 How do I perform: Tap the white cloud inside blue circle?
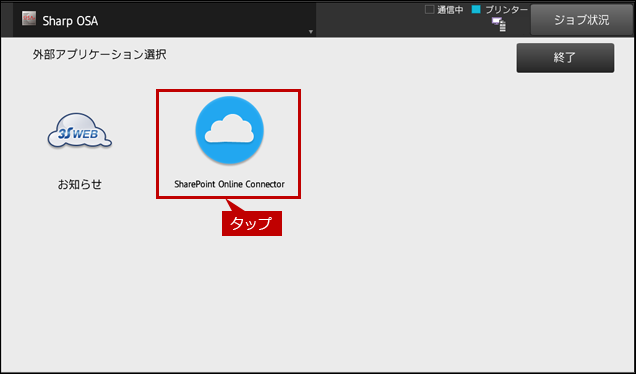[x=230, y=129]
